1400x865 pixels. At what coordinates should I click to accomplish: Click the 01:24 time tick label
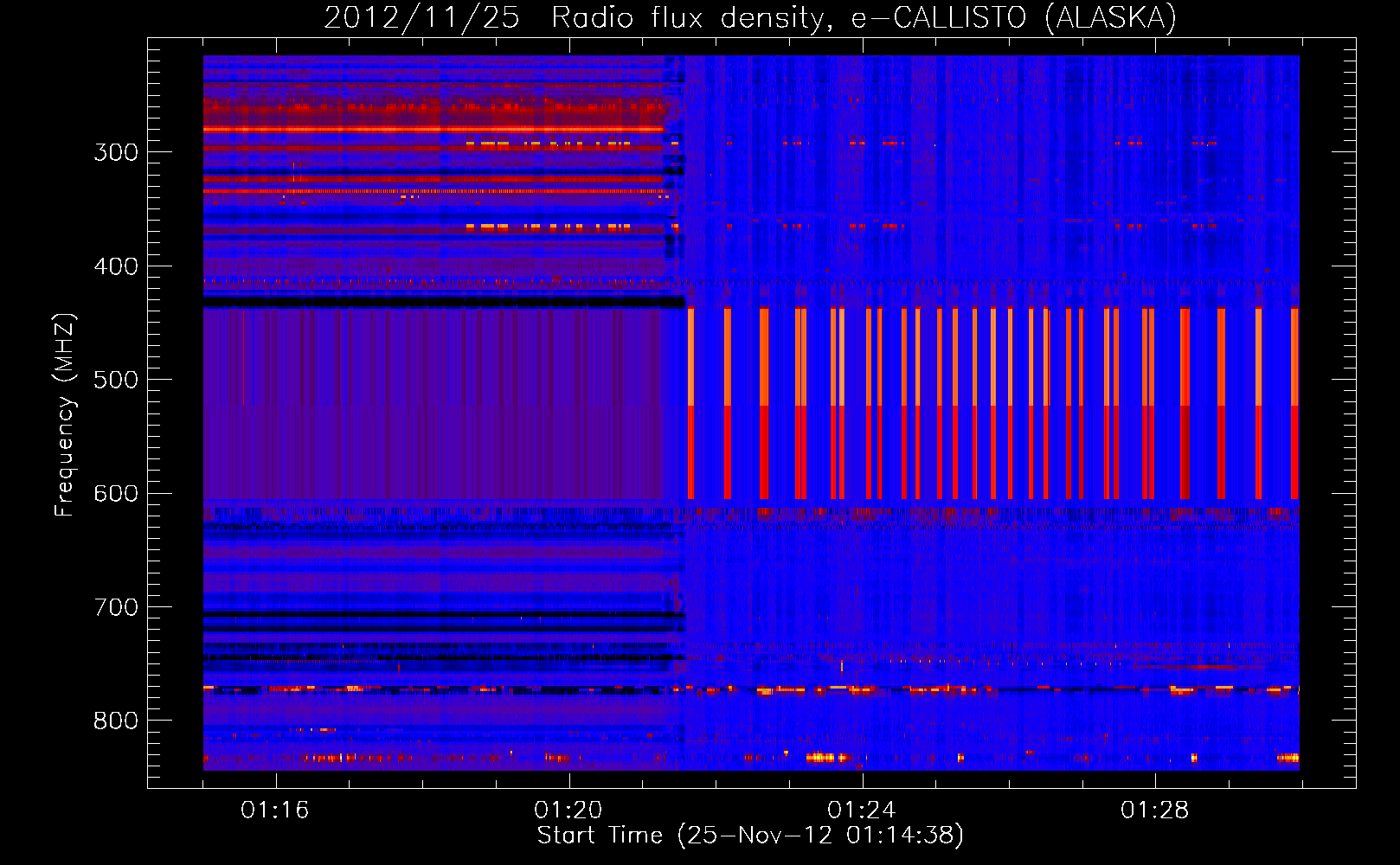click(x=862, y=811)
